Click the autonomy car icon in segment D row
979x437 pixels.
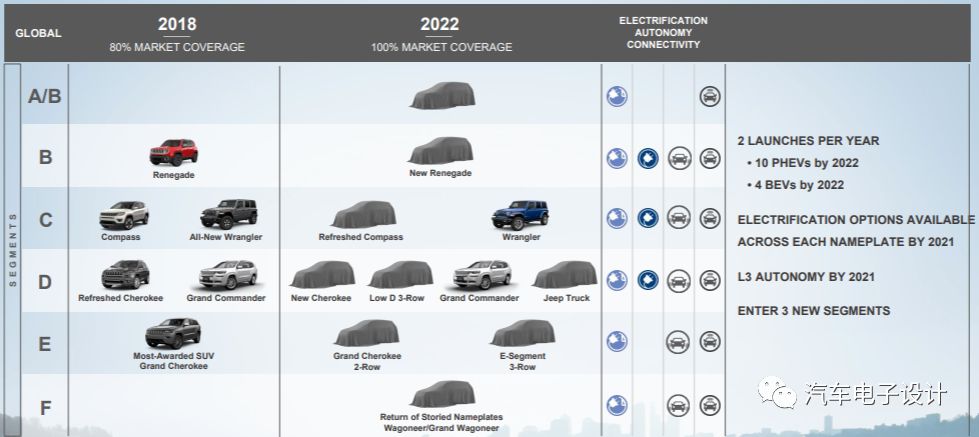[679, 280]
